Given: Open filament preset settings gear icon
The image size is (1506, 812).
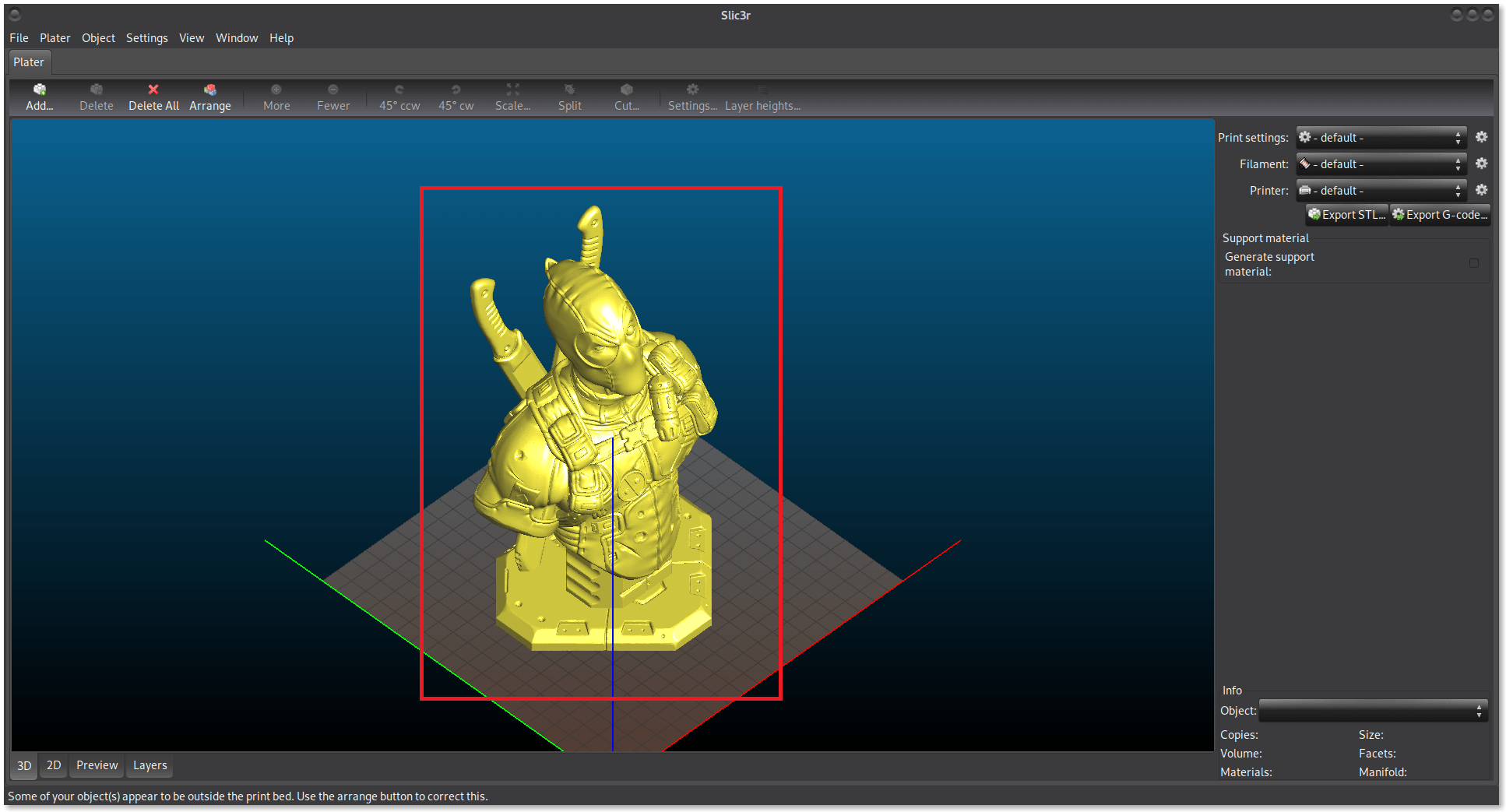Looking at the screenshot, I should pos(1481,163).
